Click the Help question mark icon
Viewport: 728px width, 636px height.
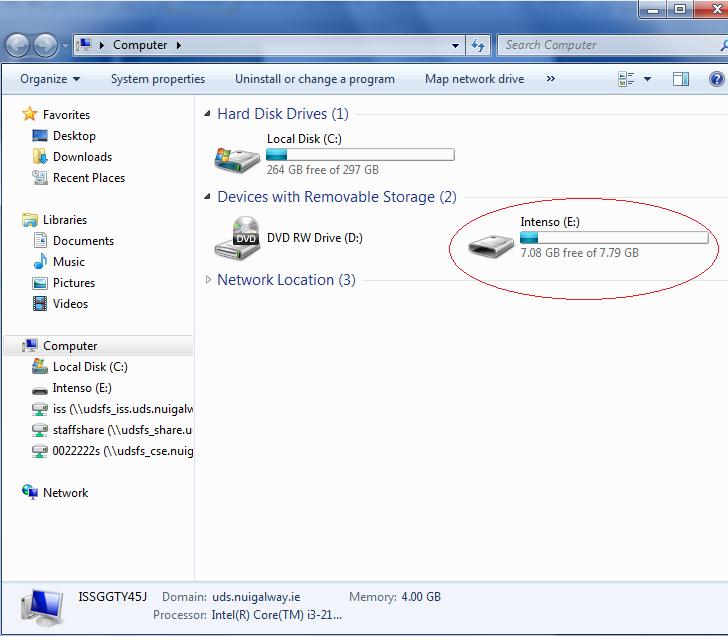[717, 79]
